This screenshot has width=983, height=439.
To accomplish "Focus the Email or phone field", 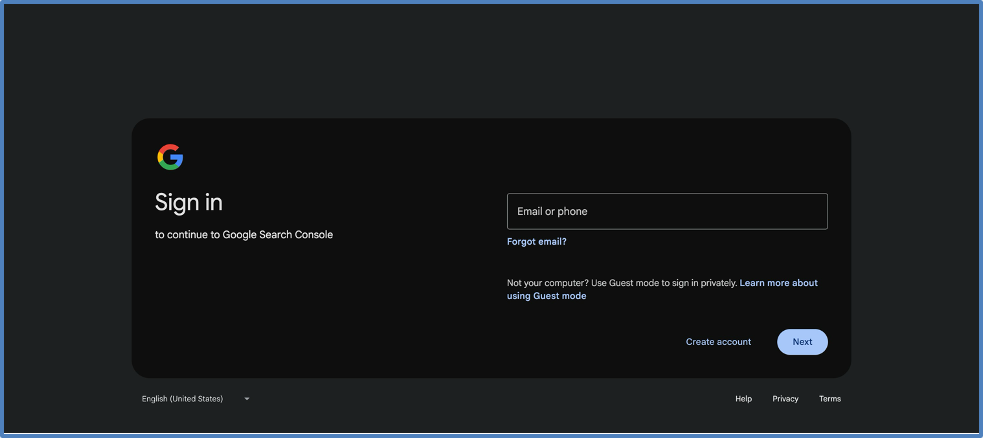I will click(667, 211).
